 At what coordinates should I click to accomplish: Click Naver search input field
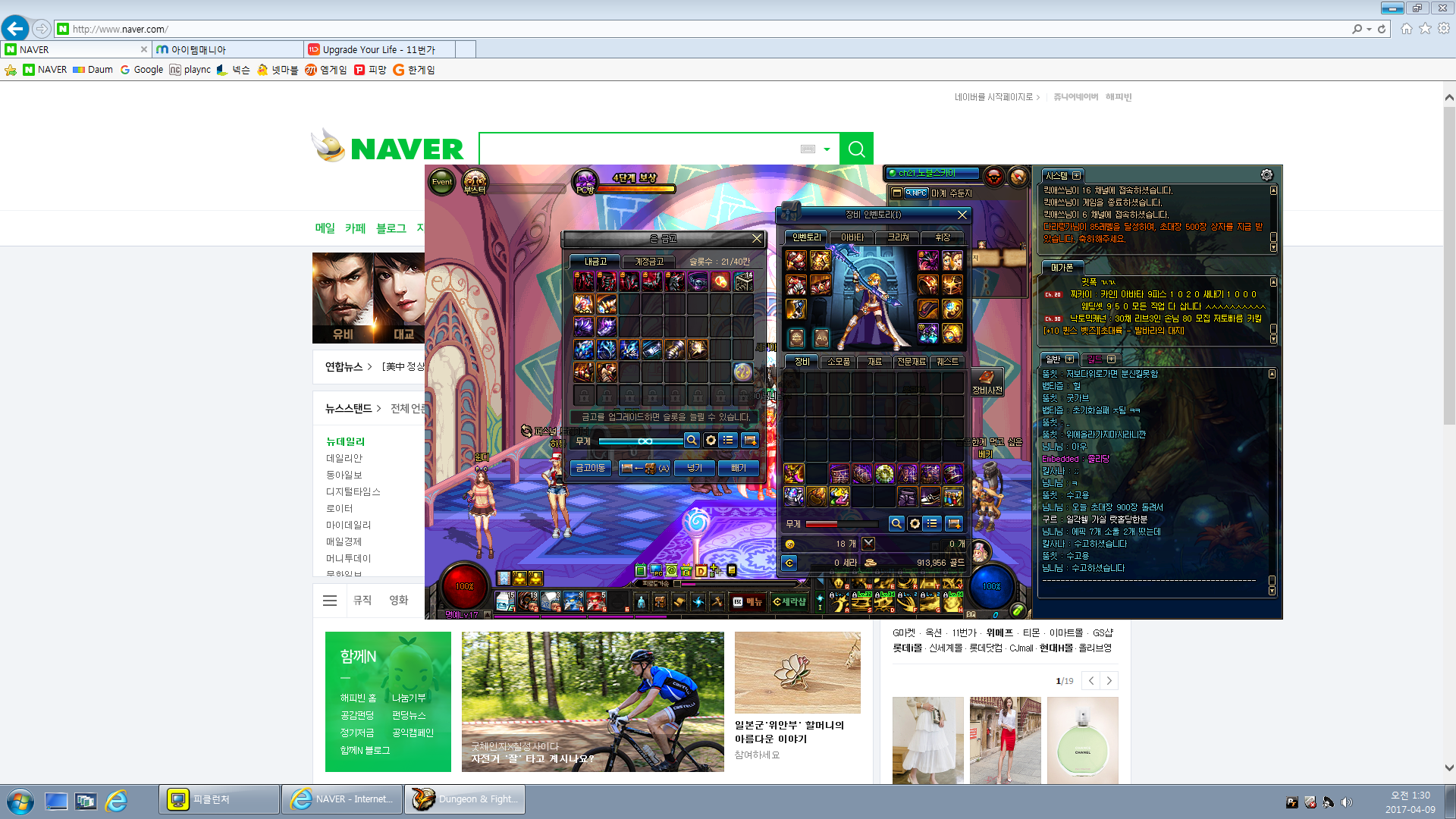641,149
